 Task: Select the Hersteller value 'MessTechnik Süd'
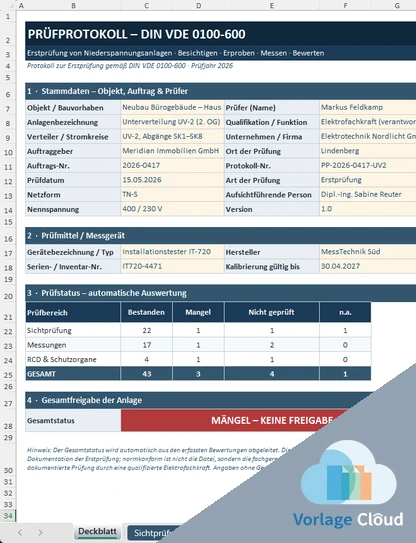(x=368, y=252)
